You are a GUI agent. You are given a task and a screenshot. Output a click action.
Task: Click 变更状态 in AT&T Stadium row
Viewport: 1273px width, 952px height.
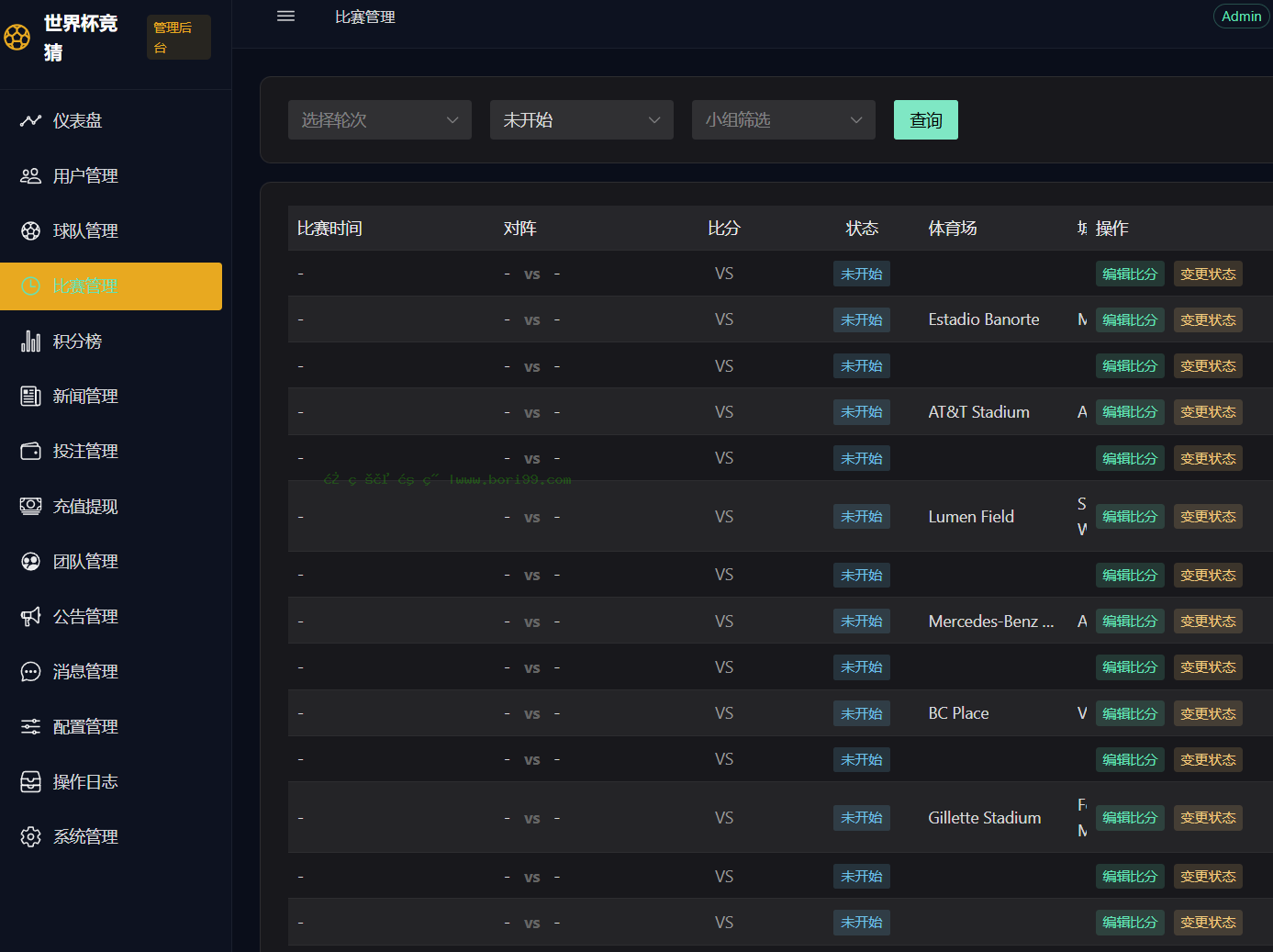pos(1208,412)
